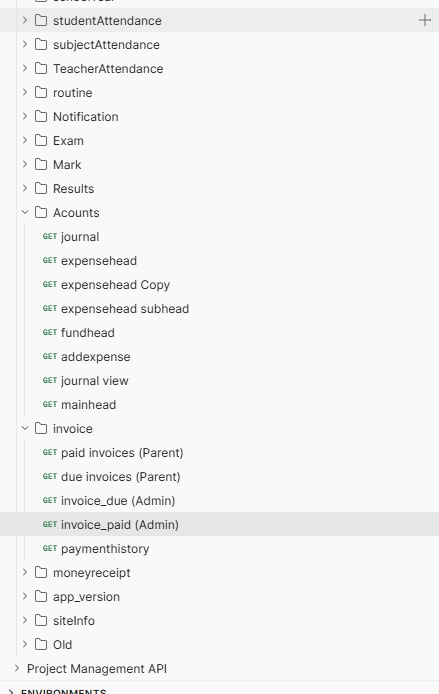Select the expensehead Copy request
This screenshot has height=694, width=439.
tap(116, 285)
